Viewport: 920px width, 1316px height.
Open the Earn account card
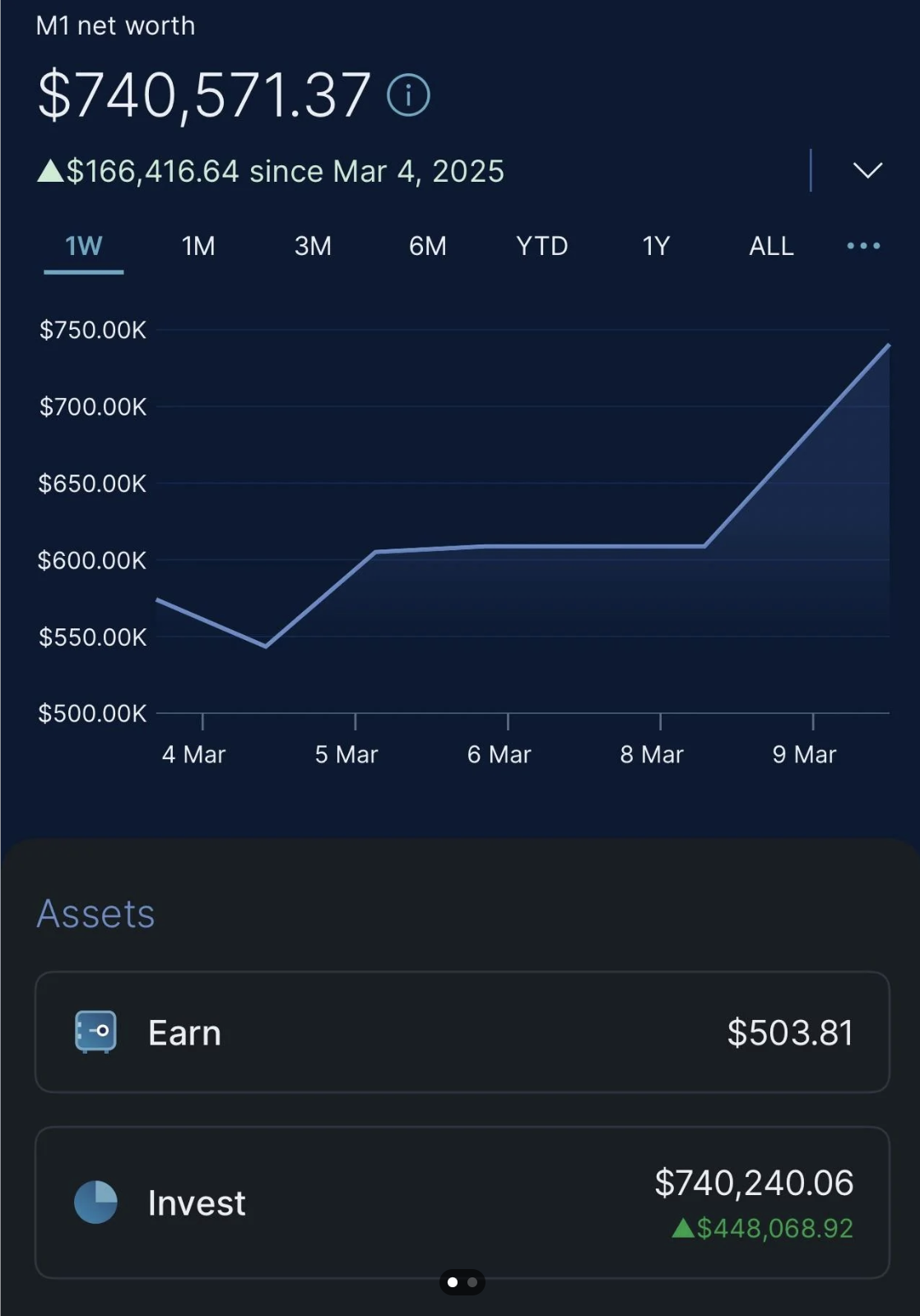click(x=462, y=1032)
